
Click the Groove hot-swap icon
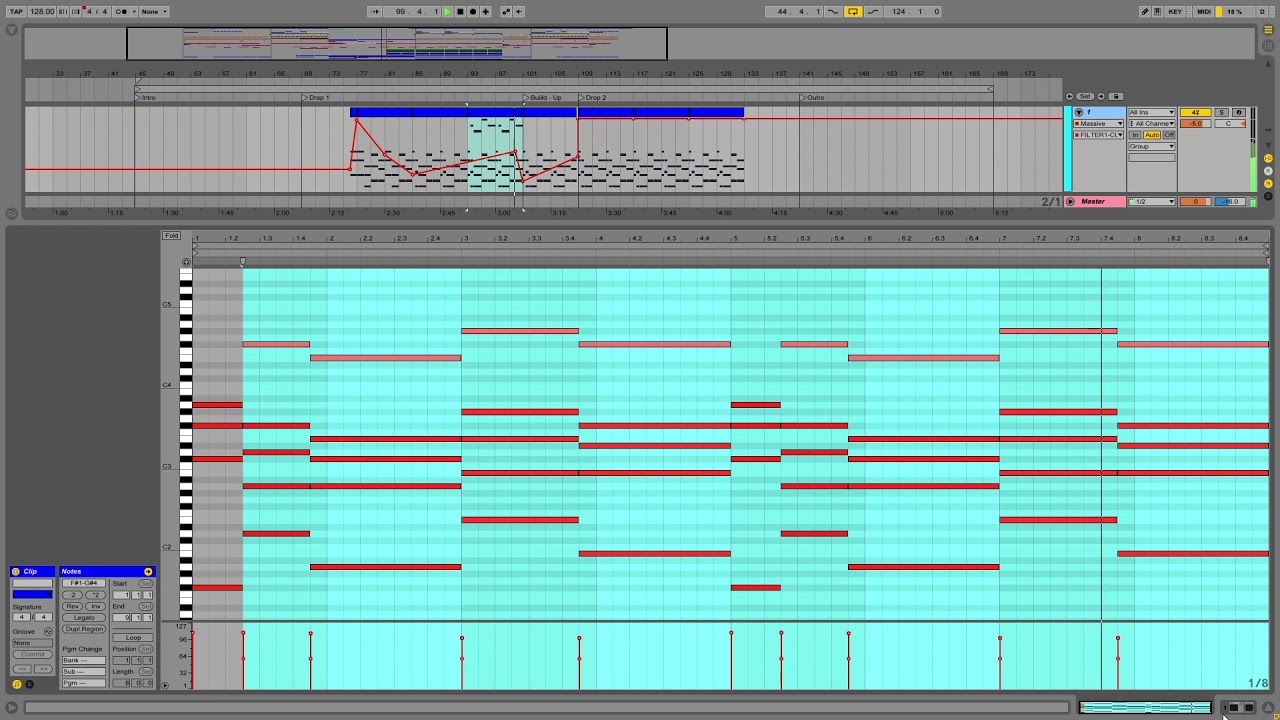click(48, 631)
